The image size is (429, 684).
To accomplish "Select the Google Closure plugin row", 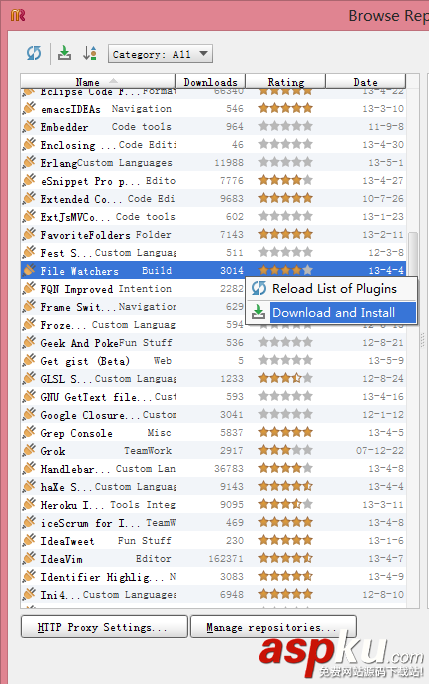I will click(x=213, y=414).
